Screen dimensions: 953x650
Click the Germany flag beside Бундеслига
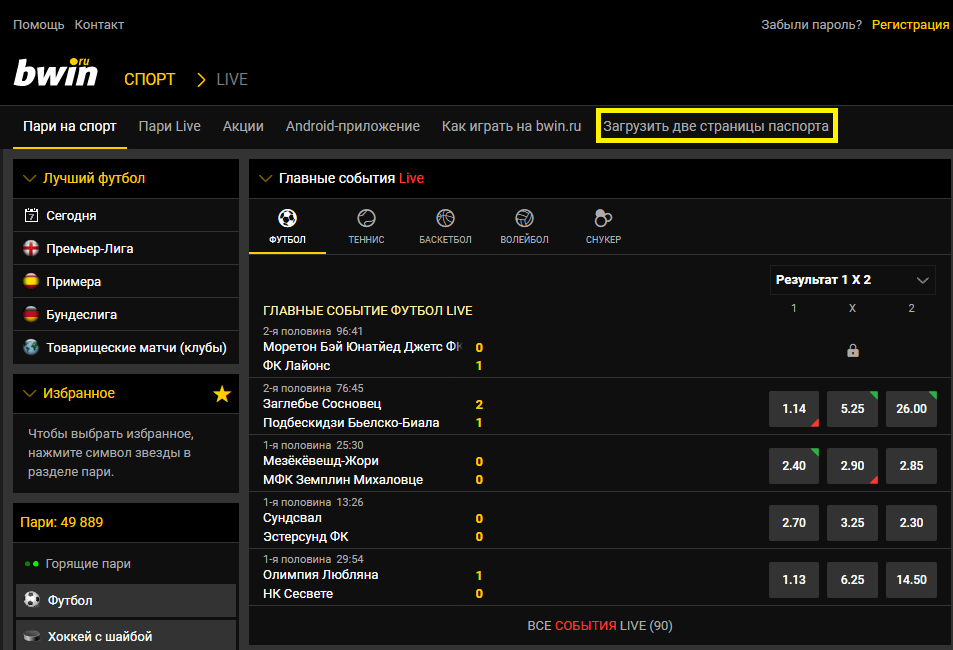(31, 314)
